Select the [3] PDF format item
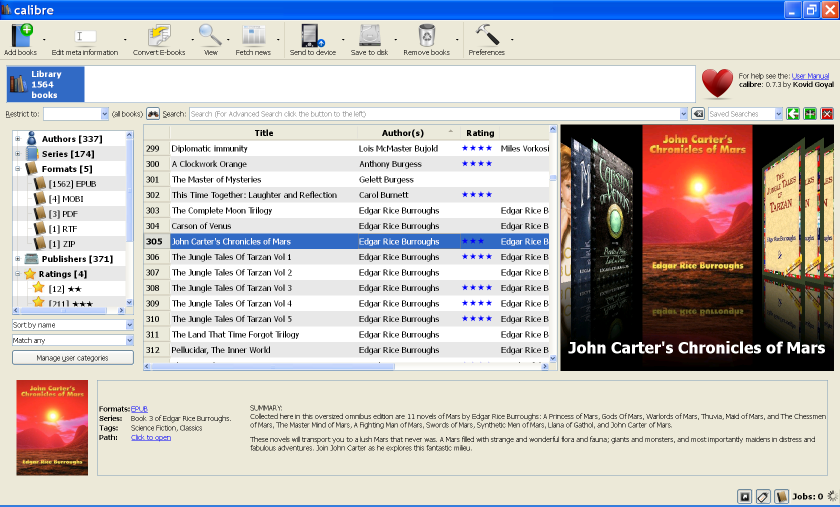The height and width of the screenshot is (507, 840). tap(63, 214)
